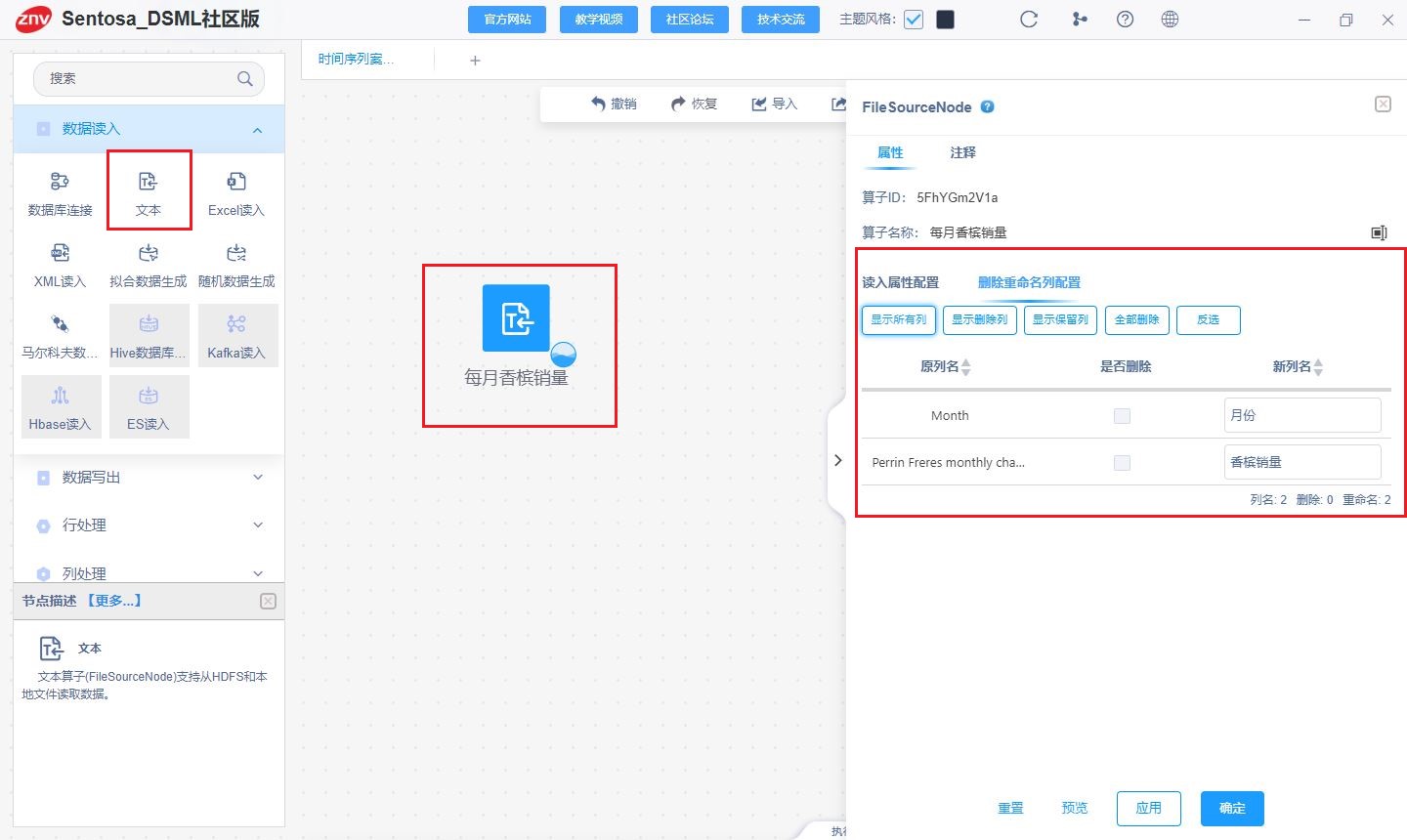Click the FileSourceNode help info icon
The width and height of the screenshot is (1407, 840).
[988, 106]
